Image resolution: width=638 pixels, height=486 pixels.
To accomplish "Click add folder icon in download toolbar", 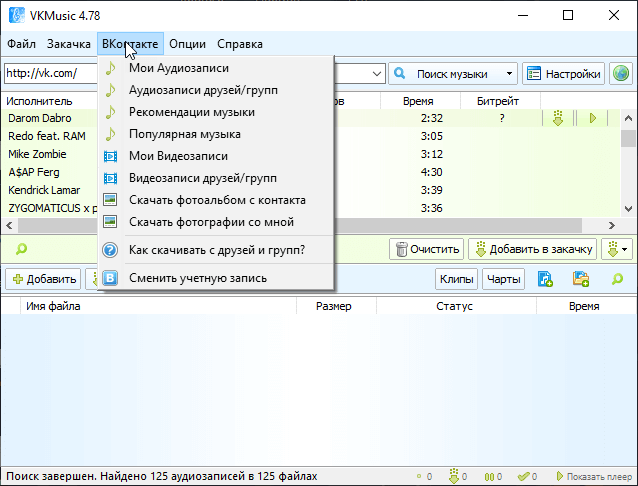I will [x=581, y=279].
